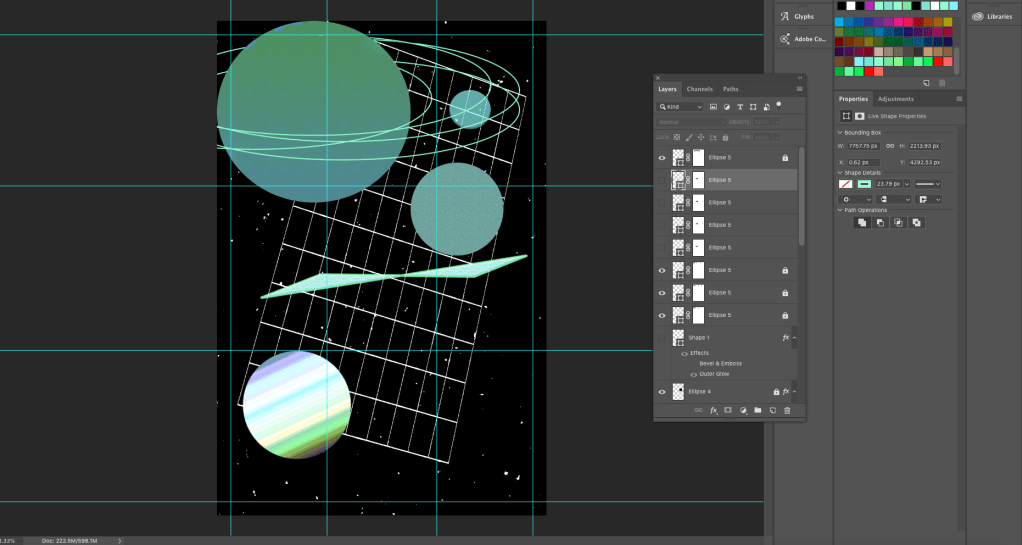Open the stroke width dropdown arrow
Screen dimensions: 1022x545
pyautogui.click(x=907, y=184)
